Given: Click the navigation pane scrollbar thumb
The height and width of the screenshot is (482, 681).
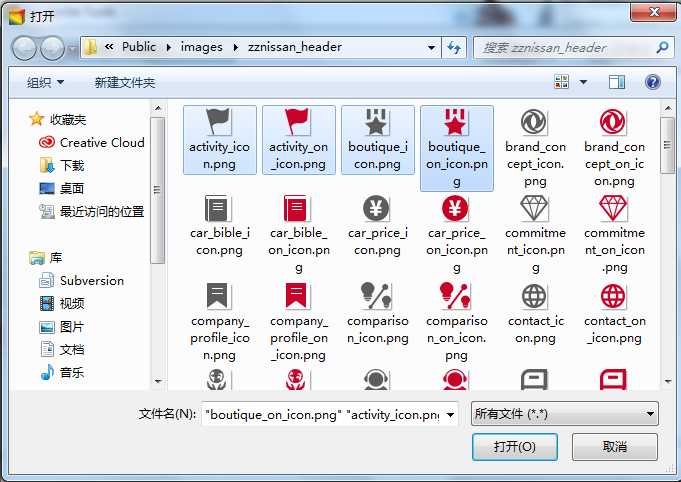Looking at the screenshot, I should [158, 190].
